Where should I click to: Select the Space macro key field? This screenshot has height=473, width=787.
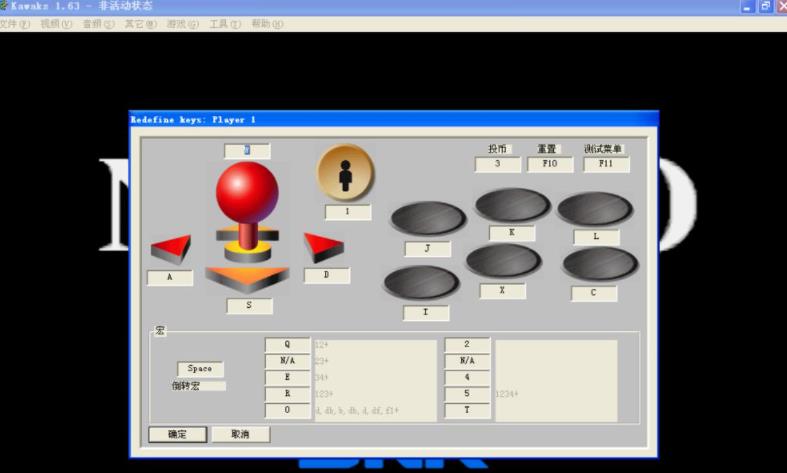200,369
